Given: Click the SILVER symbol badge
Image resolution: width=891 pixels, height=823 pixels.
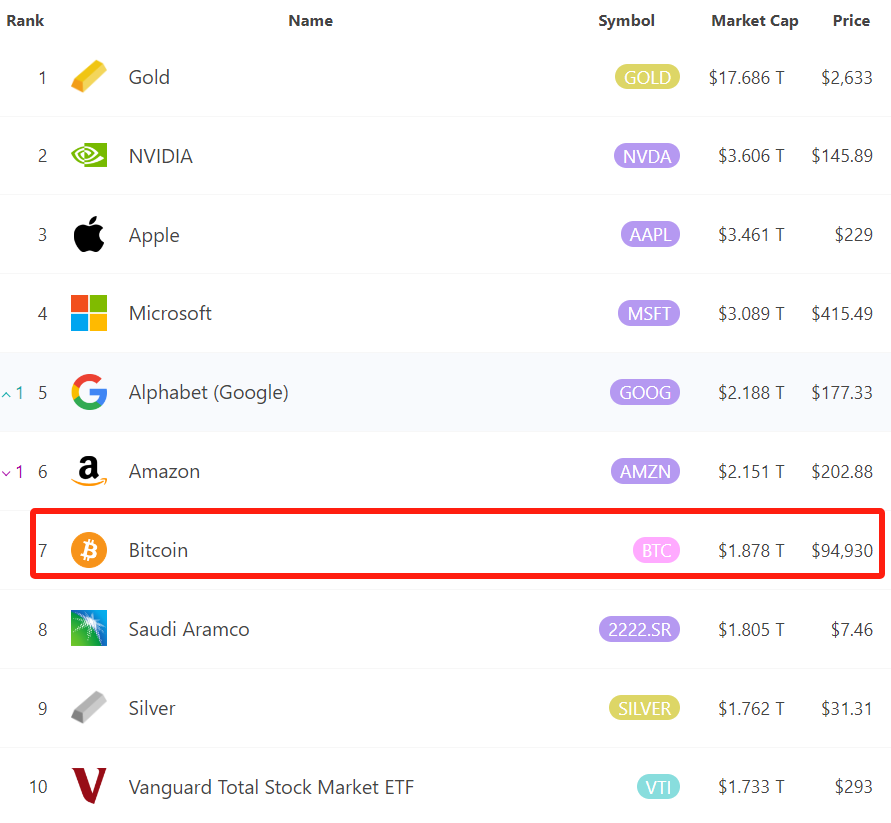Looking at the screenshot, I should pos(644,708).
